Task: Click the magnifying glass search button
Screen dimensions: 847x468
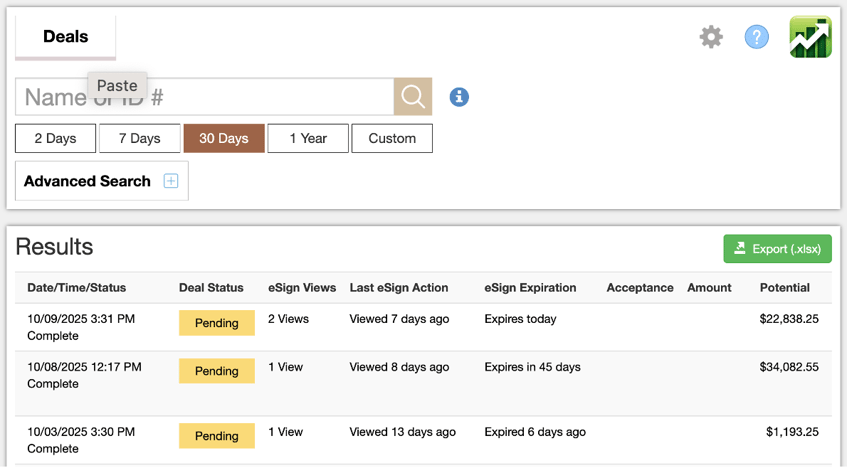Action: tap(413, 97)
